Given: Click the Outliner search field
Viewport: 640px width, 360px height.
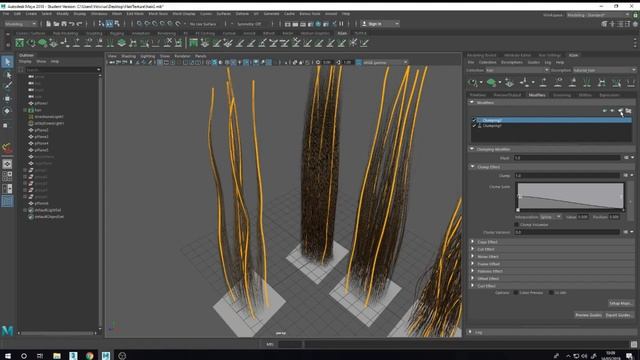Looking at the screenshot, I should pos(62,70).
